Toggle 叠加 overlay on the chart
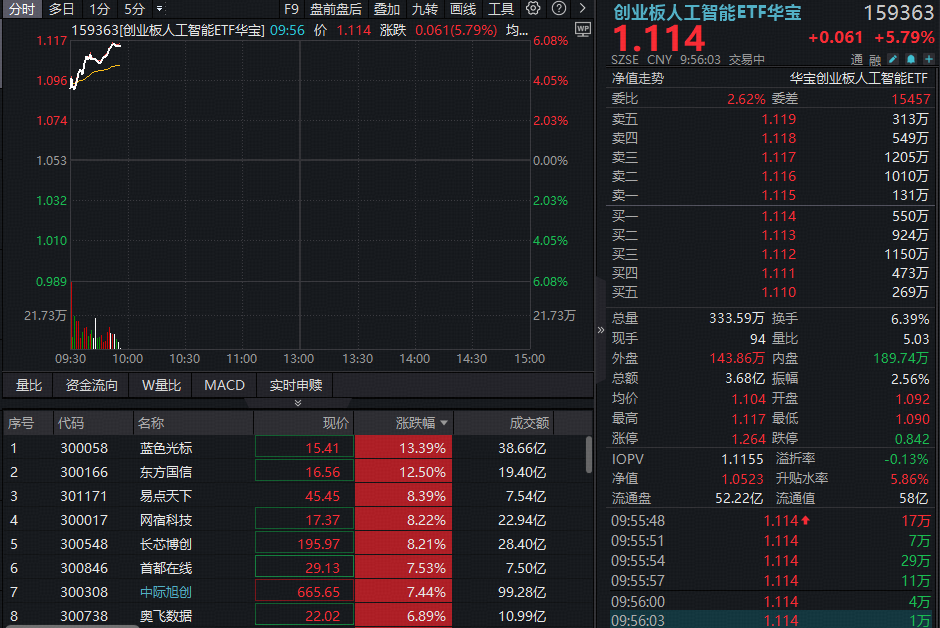 click(x=386, y=9)
